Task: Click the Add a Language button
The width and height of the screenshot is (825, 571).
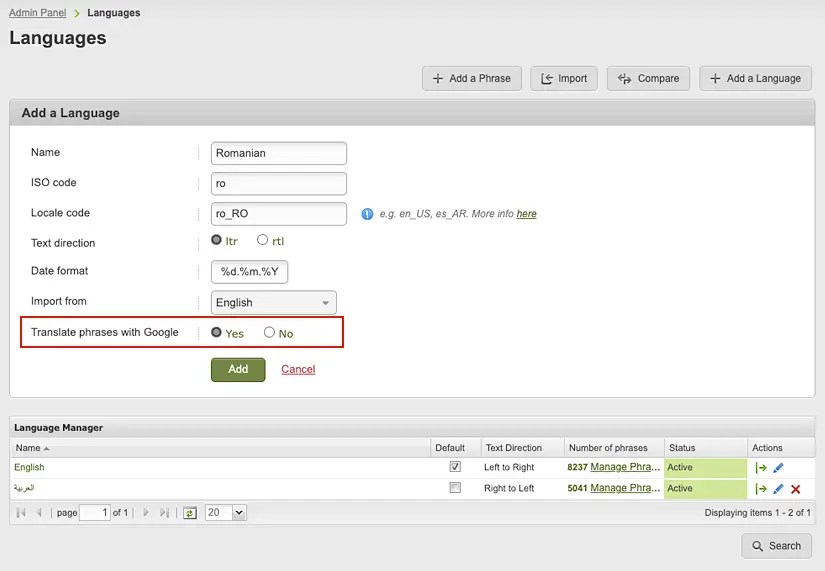Action: 755,78
